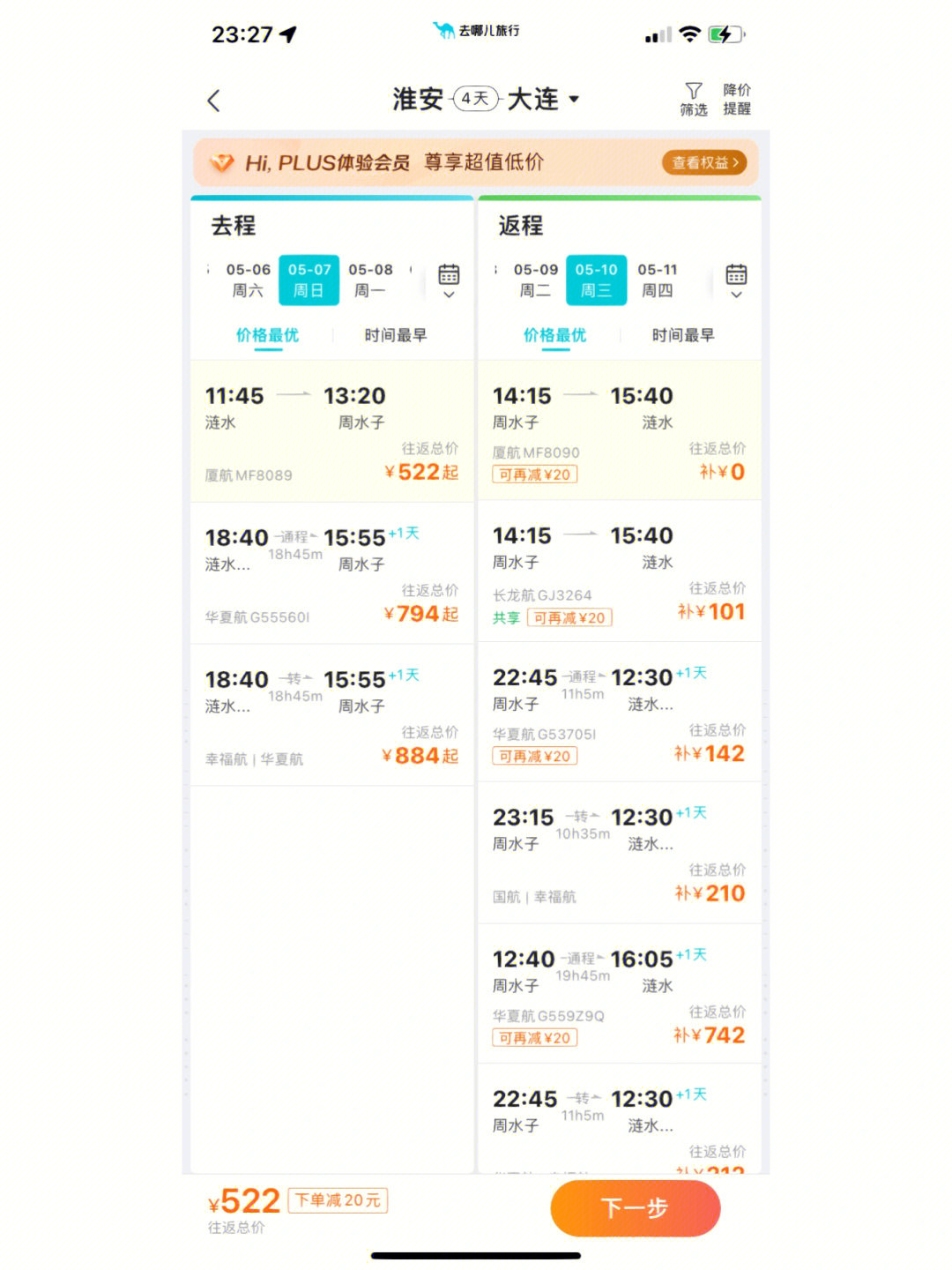This screenshot has width=952, height=1270.
Task: Switch outbound sort to 时间最早
Action: [395, 335]
